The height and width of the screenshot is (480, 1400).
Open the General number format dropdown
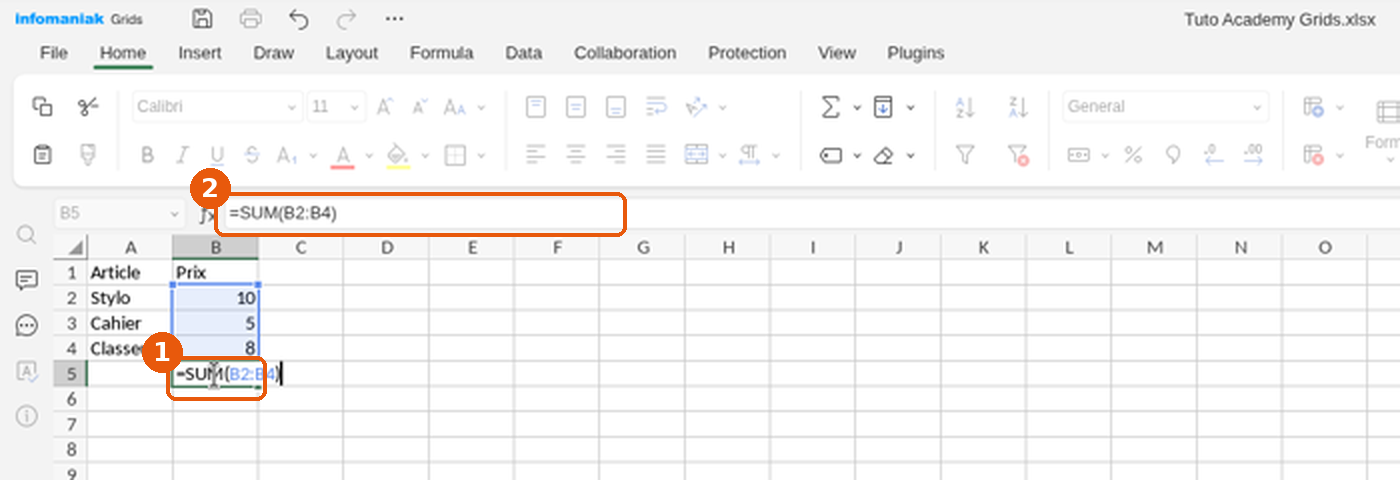[x=1165, y=106]
